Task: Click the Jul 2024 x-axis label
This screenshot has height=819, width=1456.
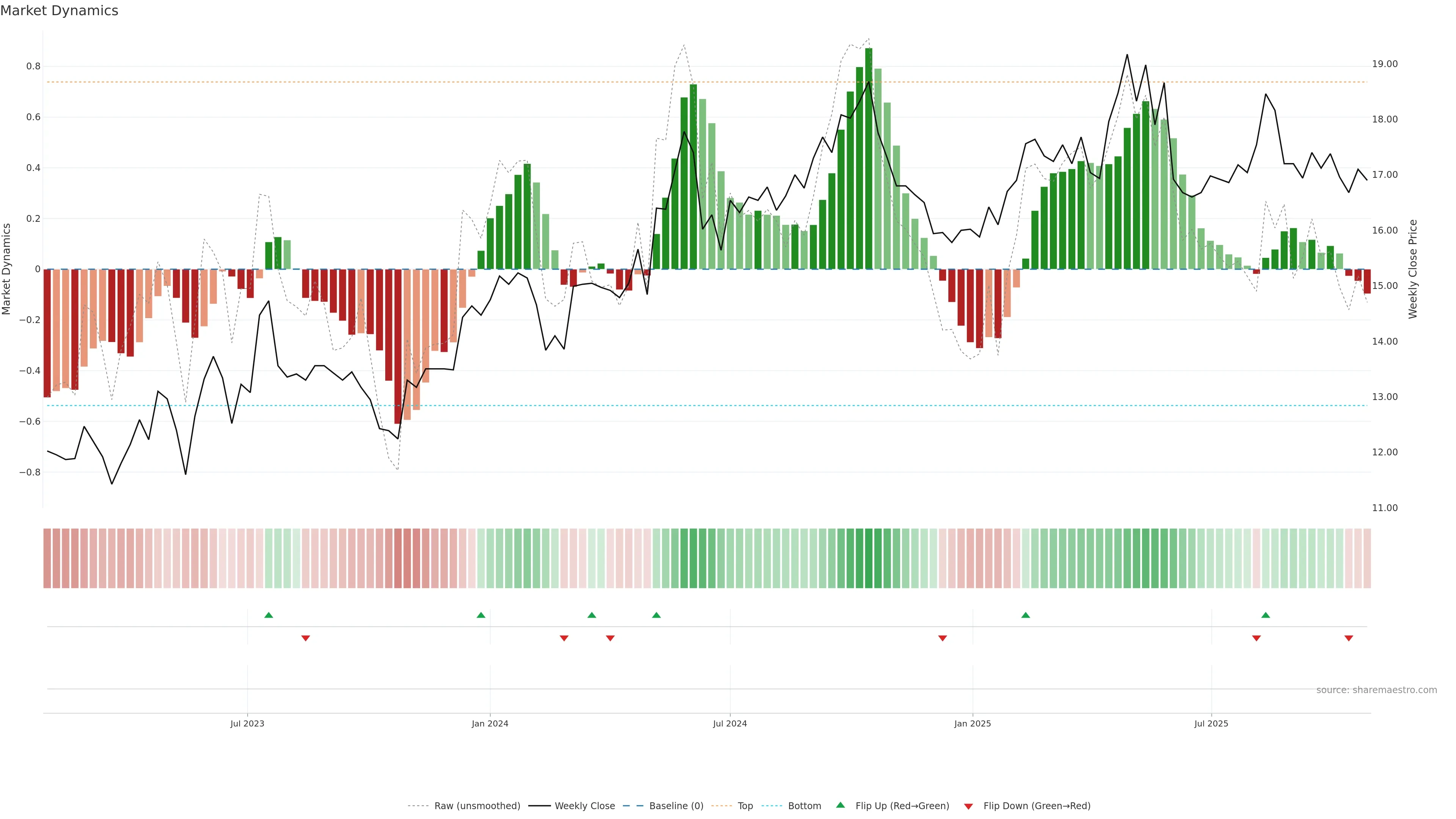Action: point(730,723)
